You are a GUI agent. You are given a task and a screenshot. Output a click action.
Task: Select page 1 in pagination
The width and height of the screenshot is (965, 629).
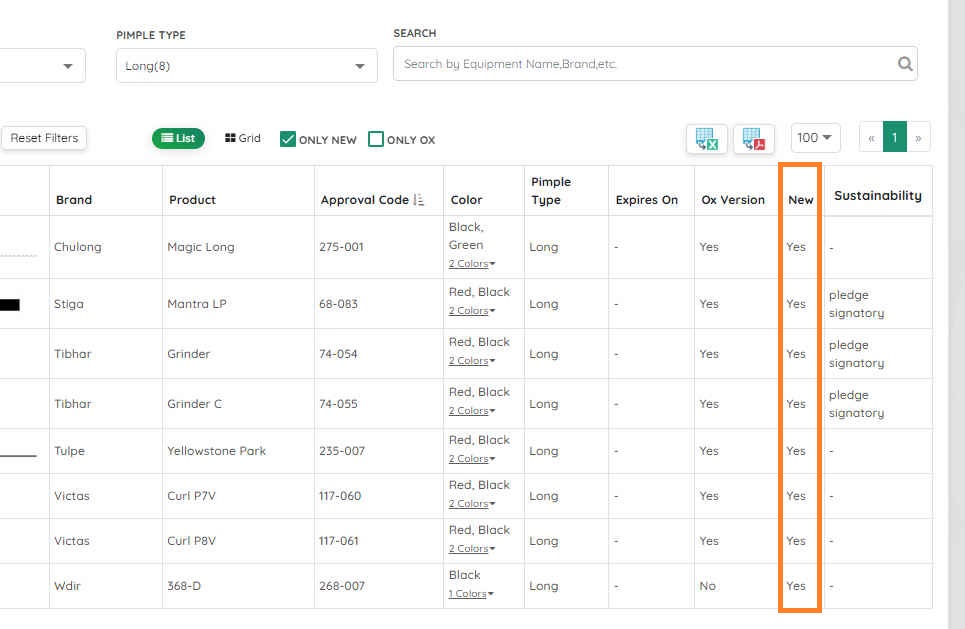(895, 138)
